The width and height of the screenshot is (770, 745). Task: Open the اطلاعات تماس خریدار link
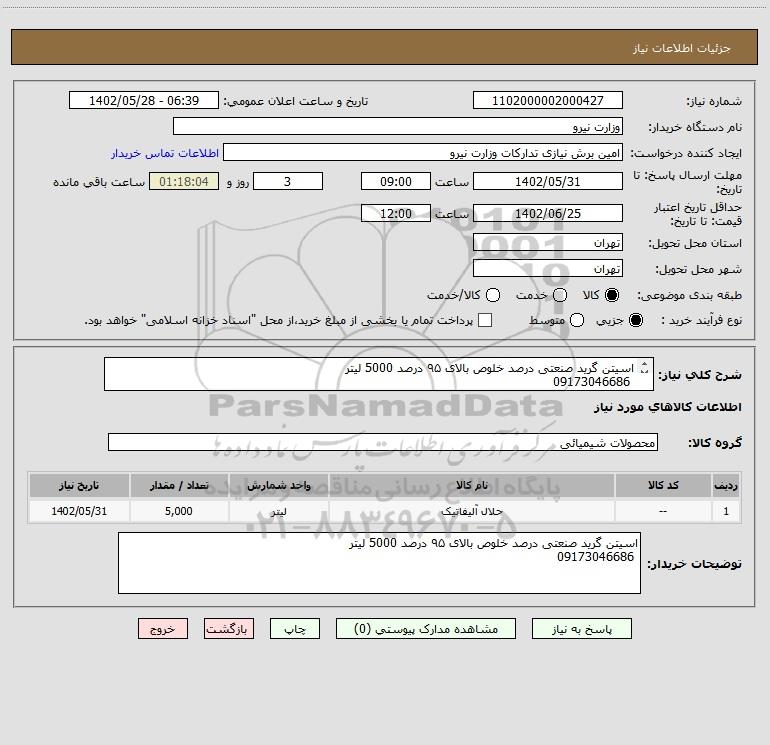(165, 153)
